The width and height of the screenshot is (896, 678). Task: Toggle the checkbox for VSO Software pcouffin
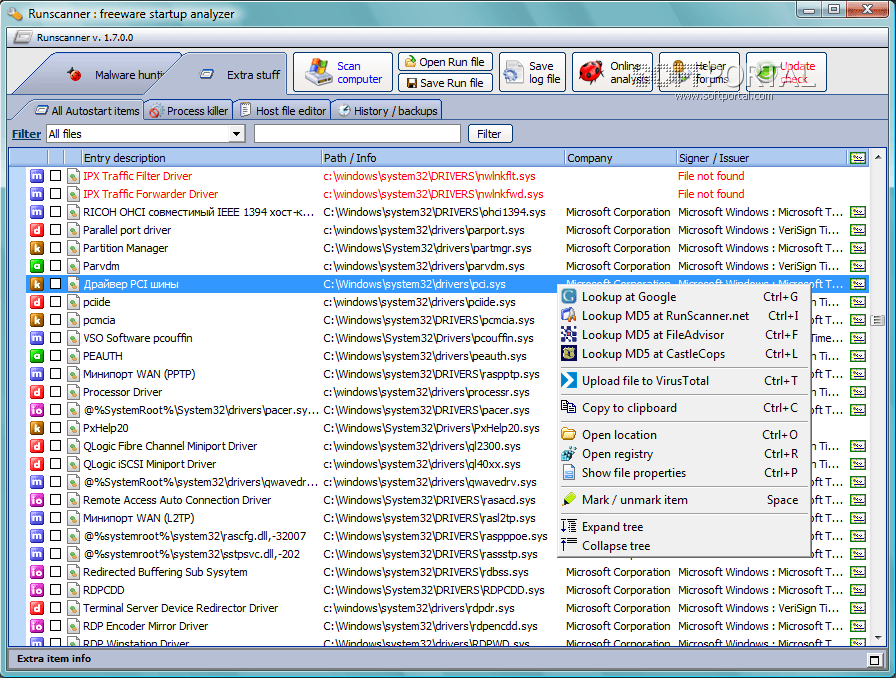click(55, 338)
